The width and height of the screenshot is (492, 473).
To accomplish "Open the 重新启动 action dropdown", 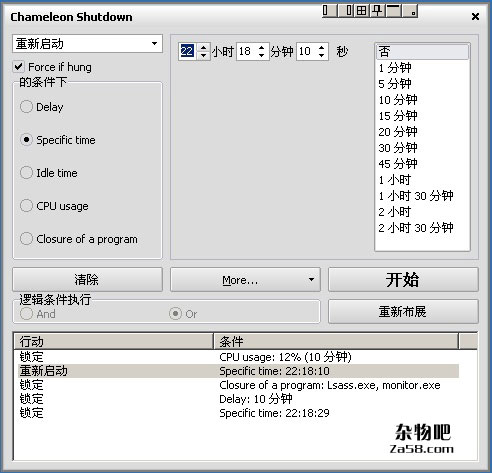I will (87, 44).
